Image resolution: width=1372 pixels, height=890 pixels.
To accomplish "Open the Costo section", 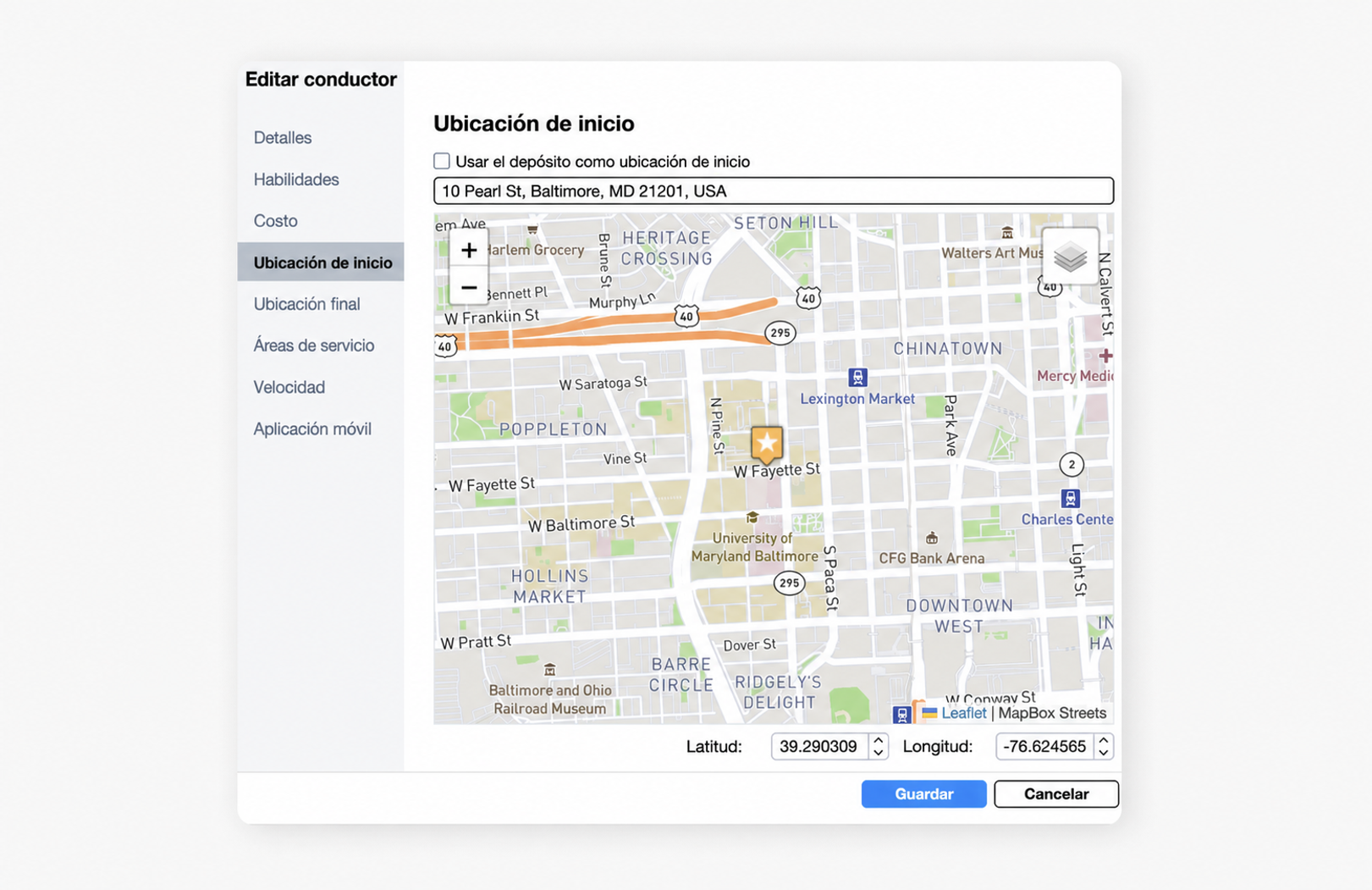I will click(276, 221).
